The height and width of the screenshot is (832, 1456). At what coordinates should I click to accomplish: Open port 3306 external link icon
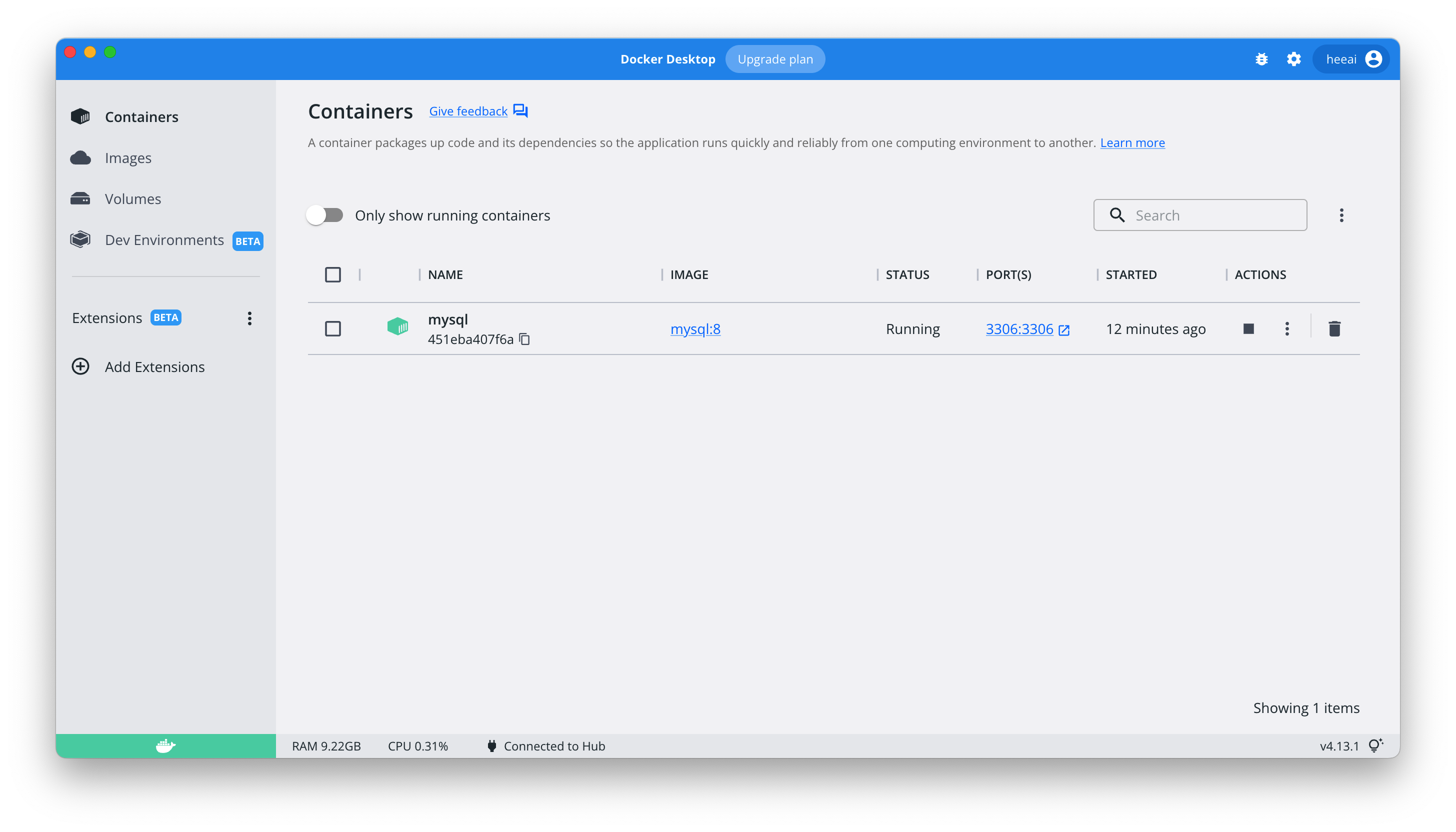pyautogui.click(x=1064, y=329)
